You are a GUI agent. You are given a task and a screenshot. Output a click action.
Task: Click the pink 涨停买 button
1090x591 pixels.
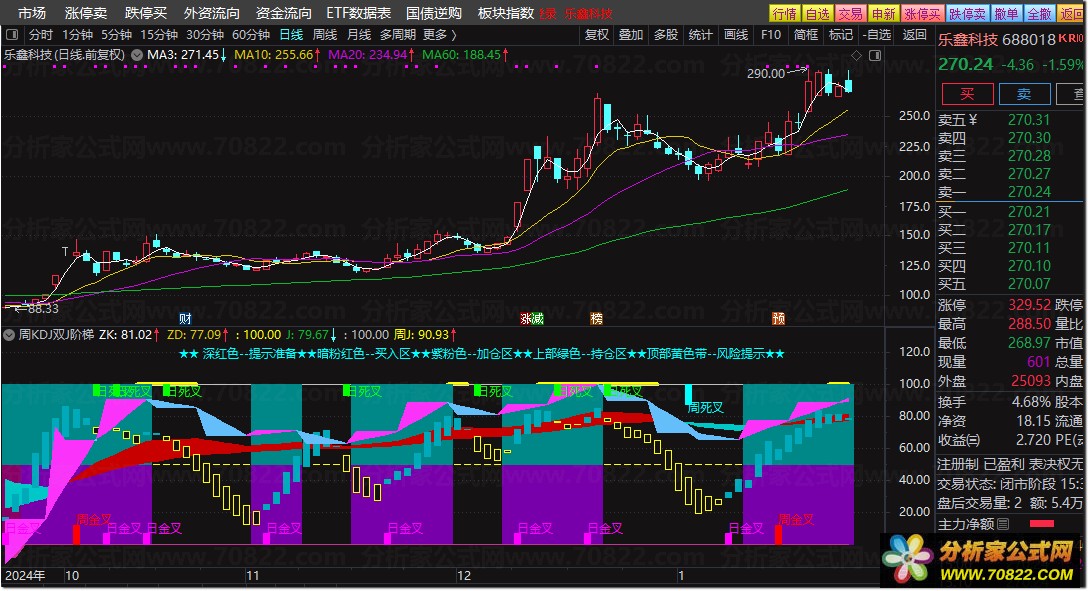pyautogui.click(x=922, y=14)
